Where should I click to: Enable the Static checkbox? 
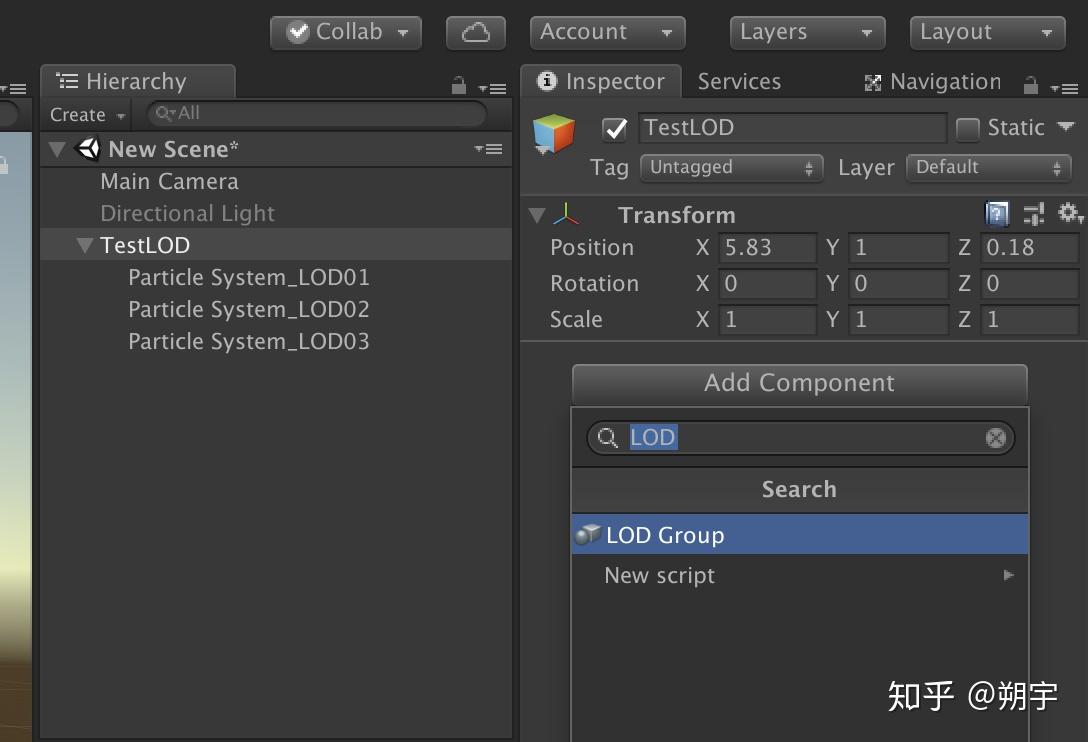click(967, 129)
